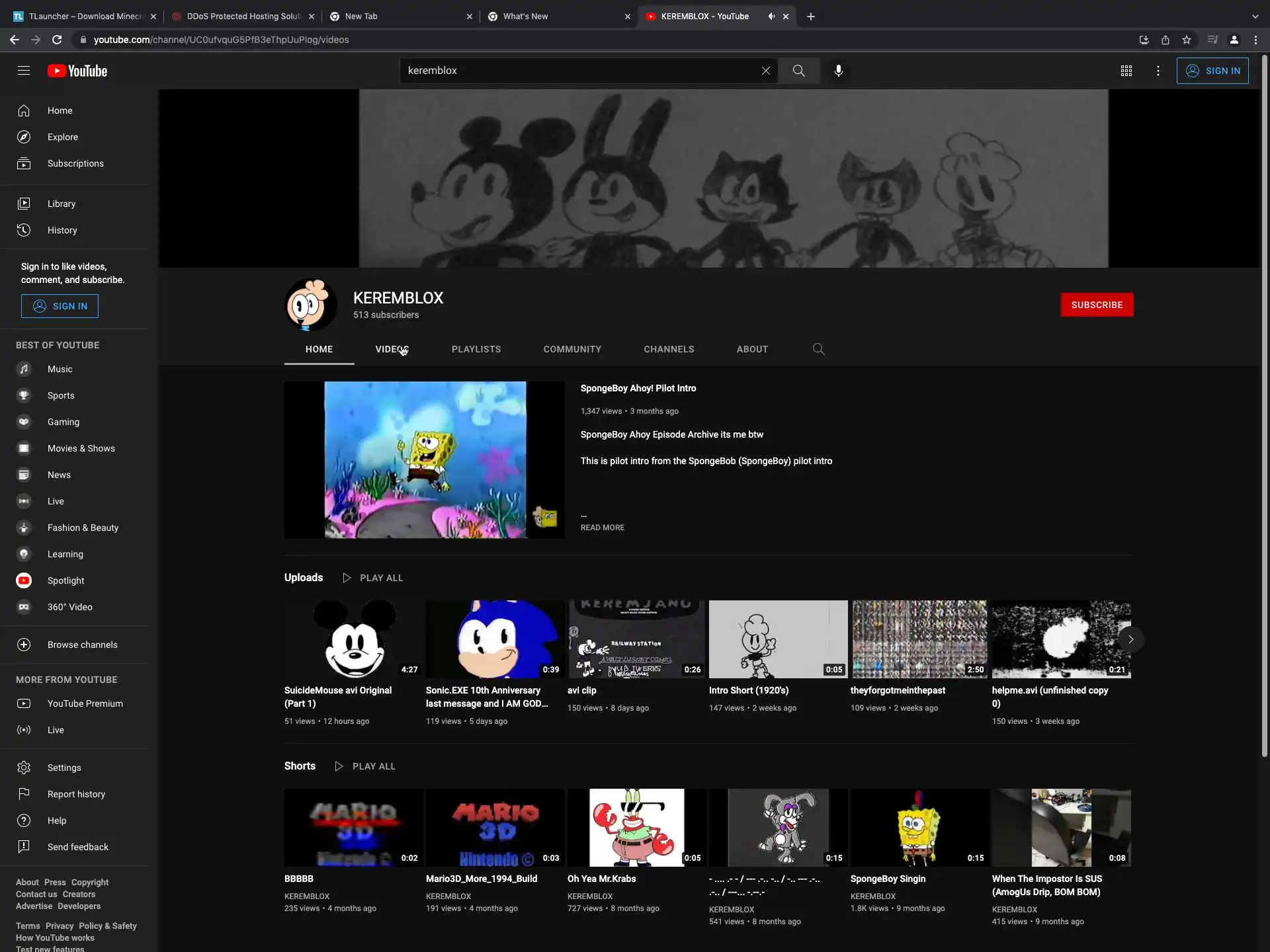Click the red SUBSCRIBE button
Viewport: 1270px width, 952px height.
(1096, 305)
